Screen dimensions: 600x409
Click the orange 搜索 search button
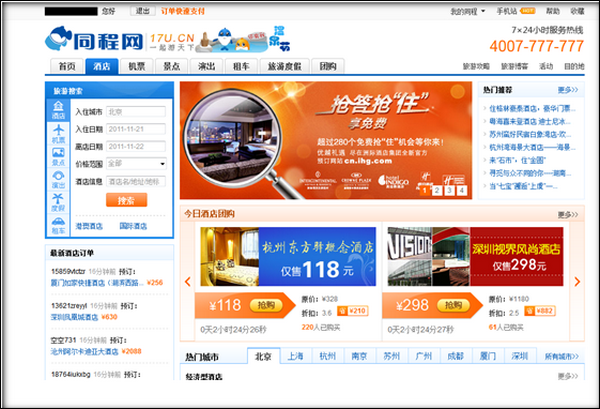click(126, 200)
